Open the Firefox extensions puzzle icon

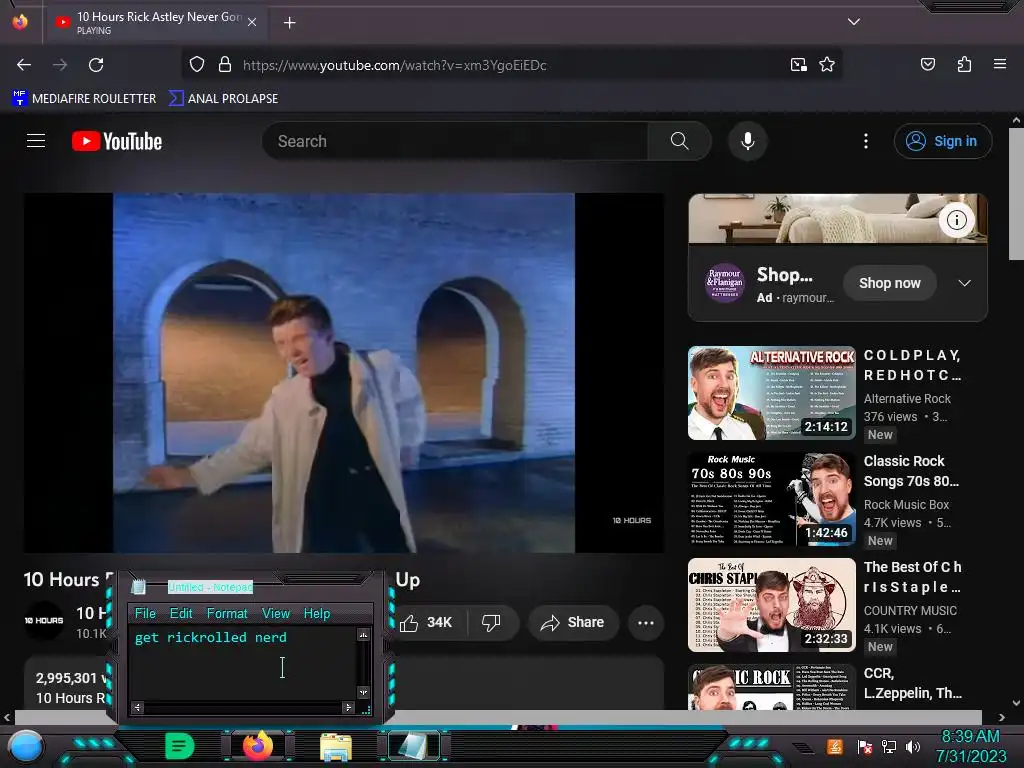click(x=964, y=64)
